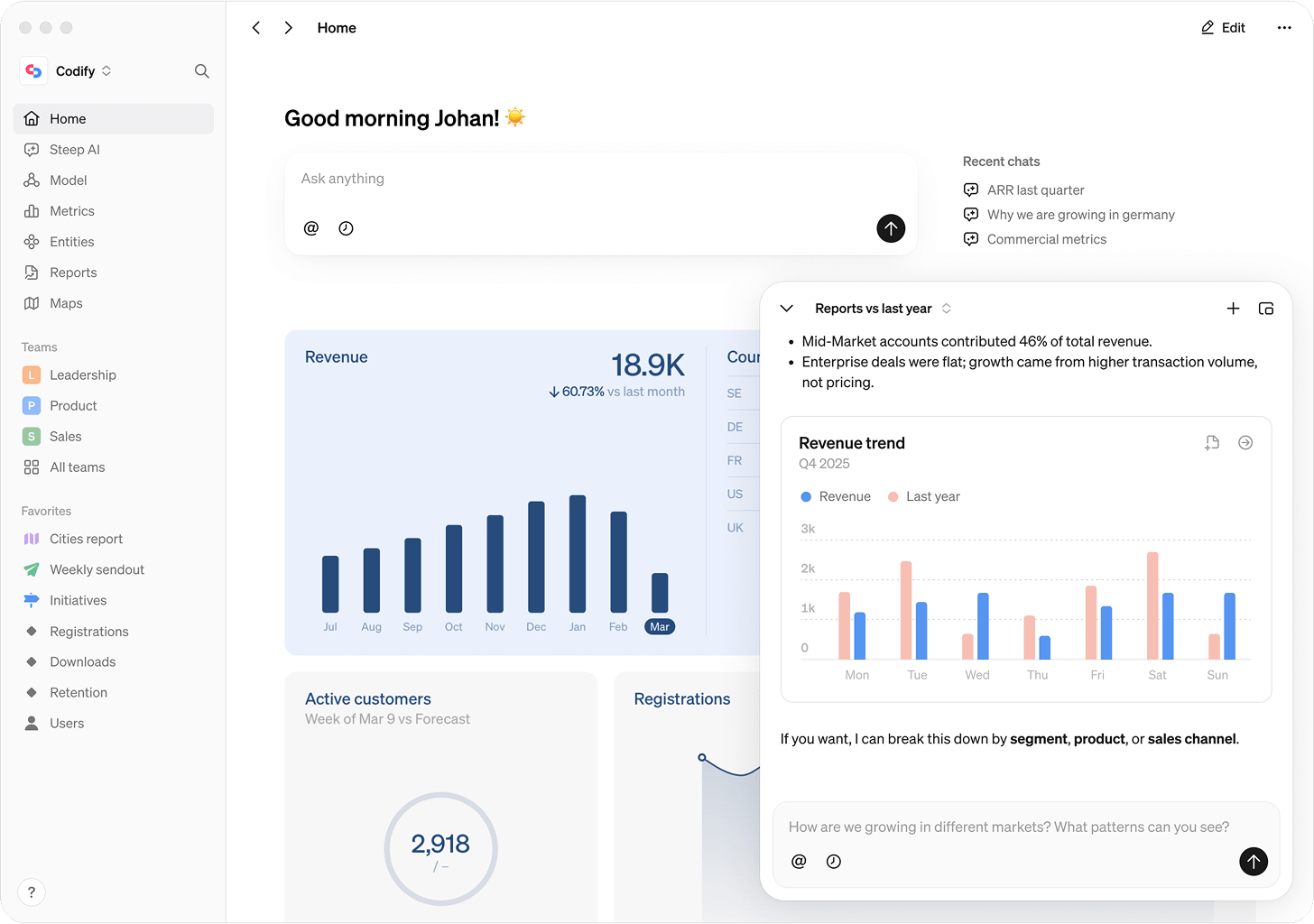Open the ARR last quarter recent chat

[x=1035, y=190]
